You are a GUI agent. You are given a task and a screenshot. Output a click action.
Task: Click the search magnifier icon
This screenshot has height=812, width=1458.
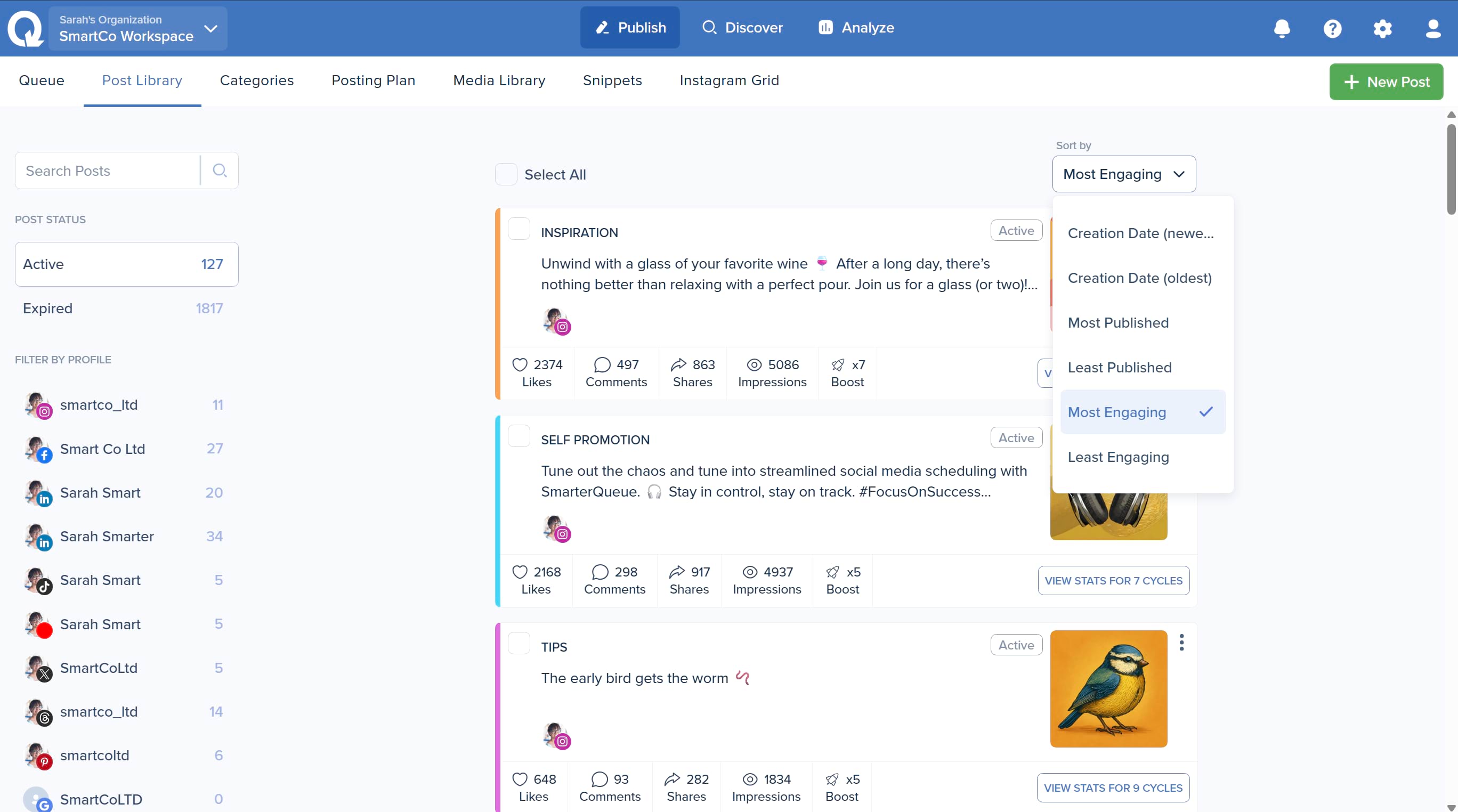(220, 170)
